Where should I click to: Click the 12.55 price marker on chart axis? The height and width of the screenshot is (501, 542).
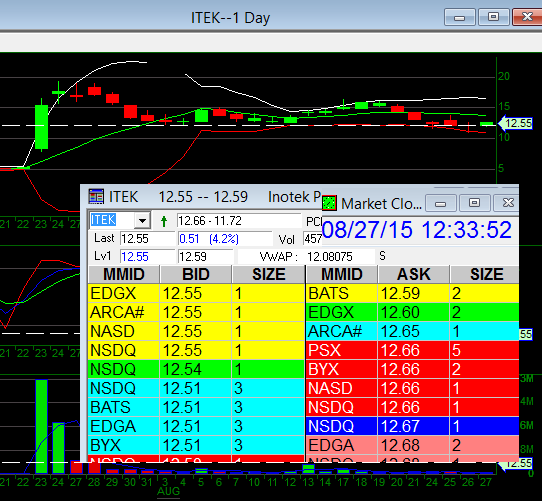tap(515, 123)
